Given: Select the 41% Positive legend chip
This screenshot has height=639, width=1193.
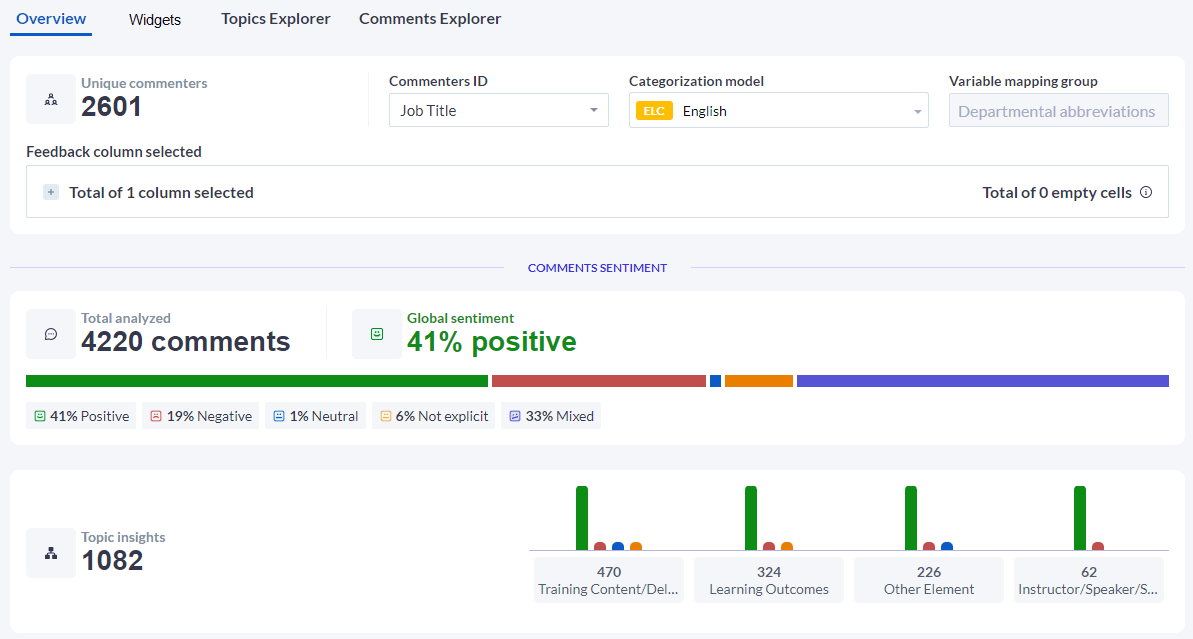Looking at the screenshot, I should [x=81, y=416].
